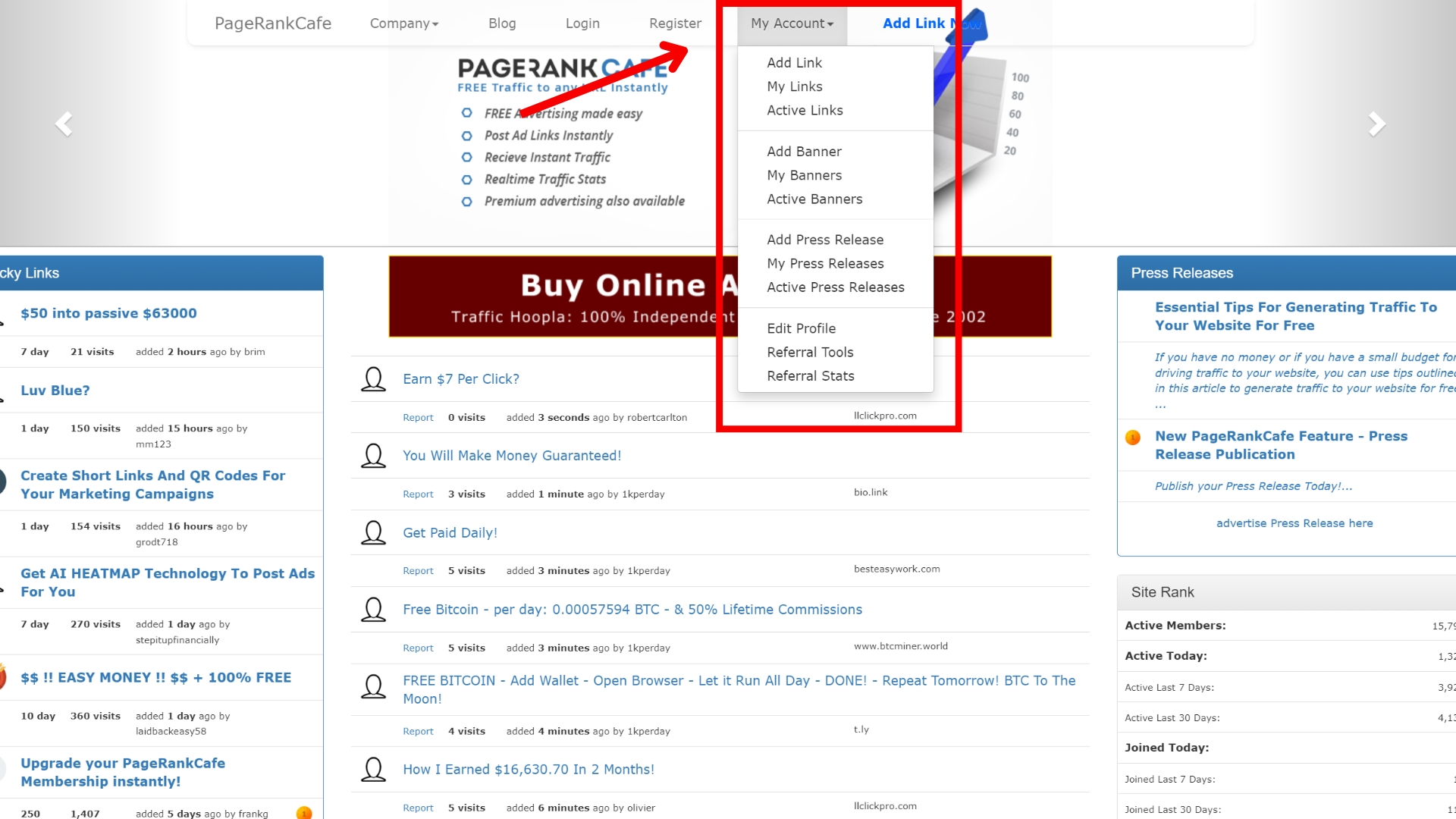The image size is (1456, 819).
Task: Click the Blog navigation tab
Action: tap(502, 23)
